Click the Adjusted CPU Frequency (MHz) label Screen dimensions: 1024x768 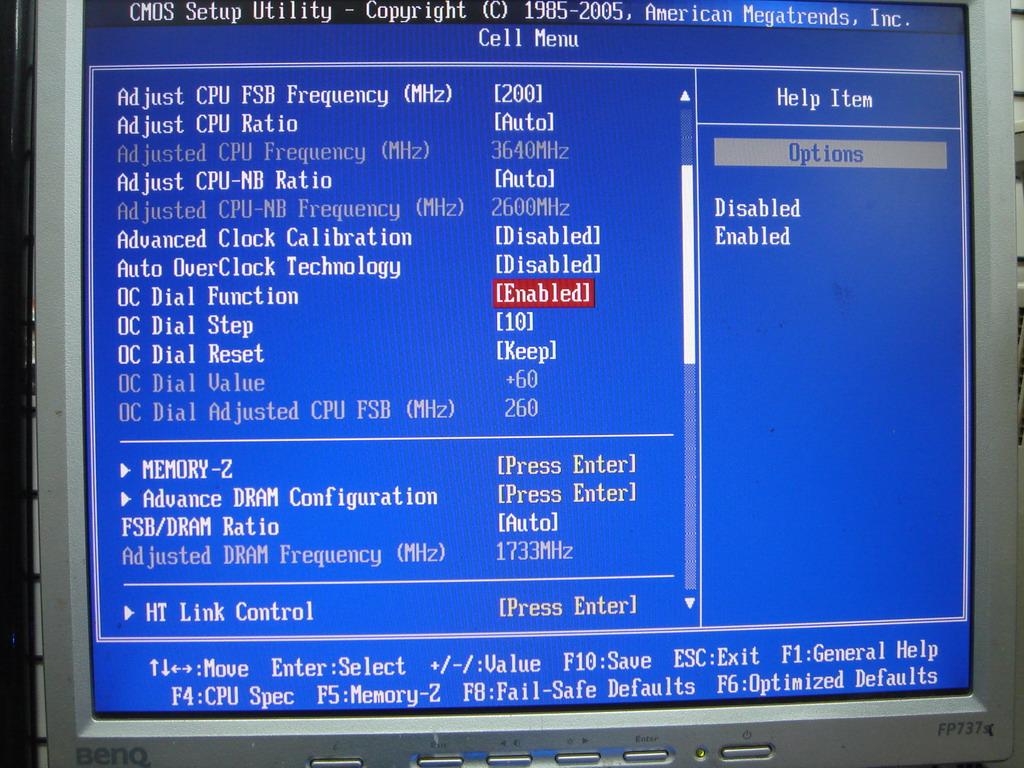(274, 153)
